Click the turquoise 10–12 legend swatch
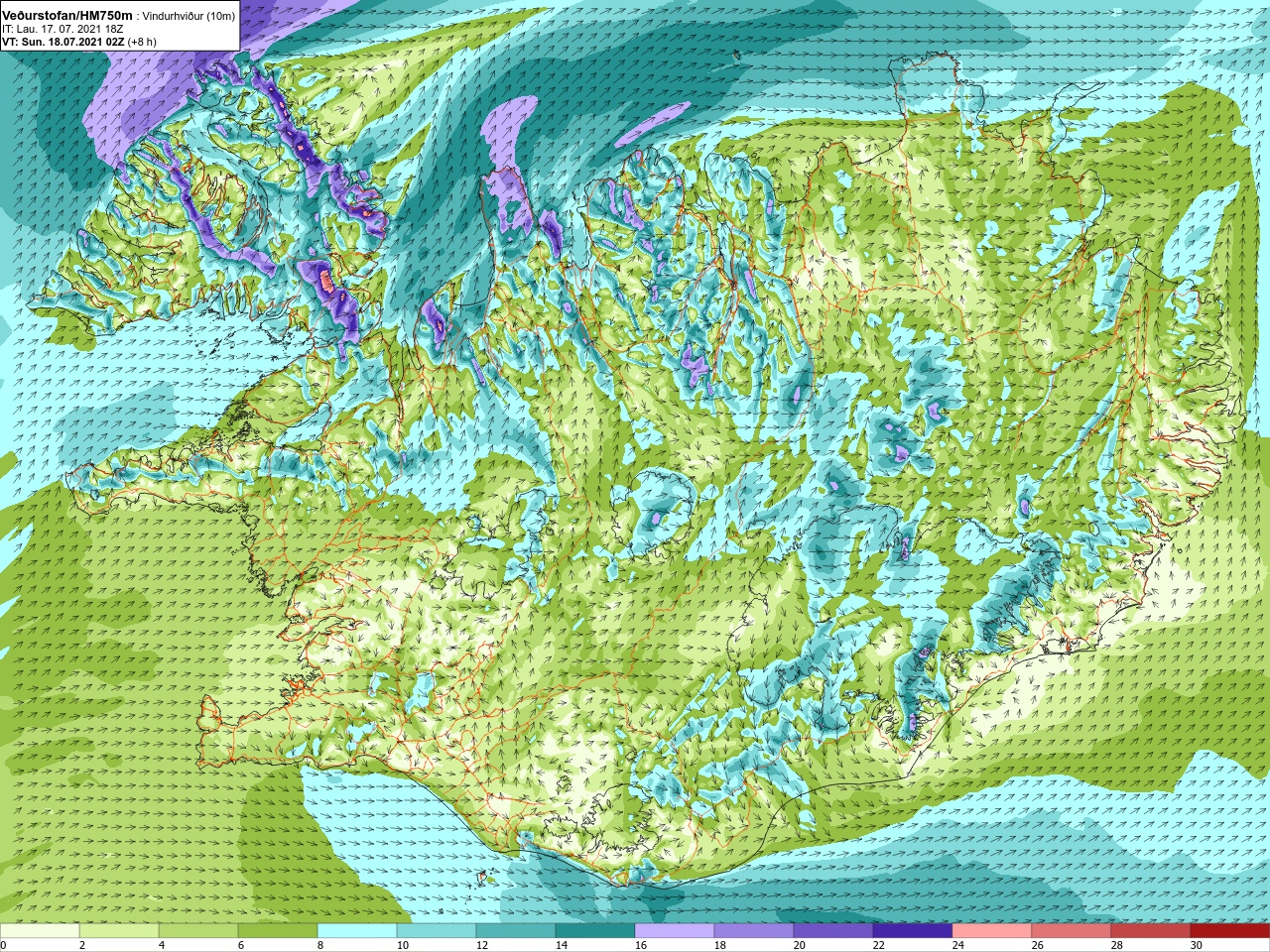This screenshot has height=952, width=1270. [437, 931]
